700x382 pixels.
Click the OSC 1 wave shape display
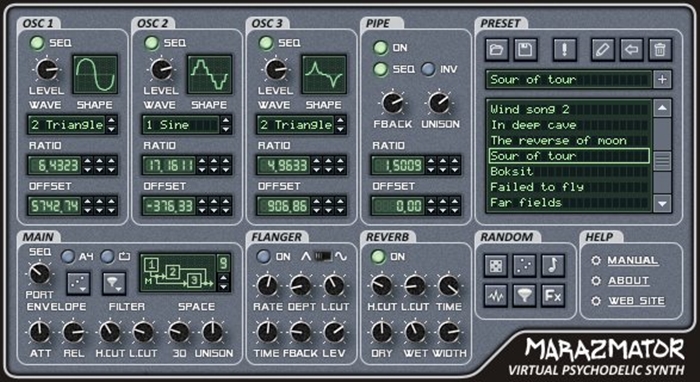click(x=96, y=74)
